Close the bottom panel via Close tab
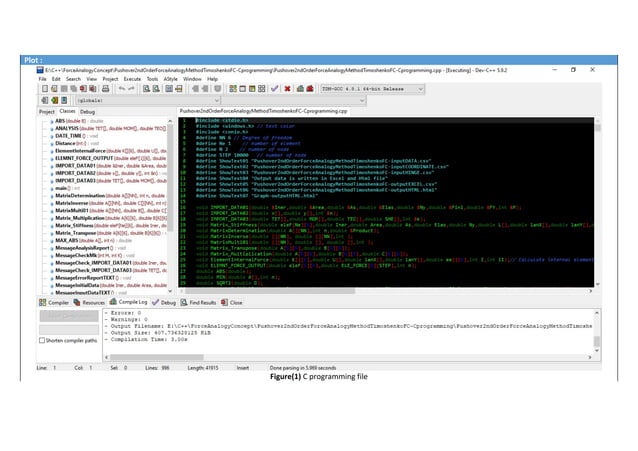This screenshot has width=638, height=451. tap(235, 301)
